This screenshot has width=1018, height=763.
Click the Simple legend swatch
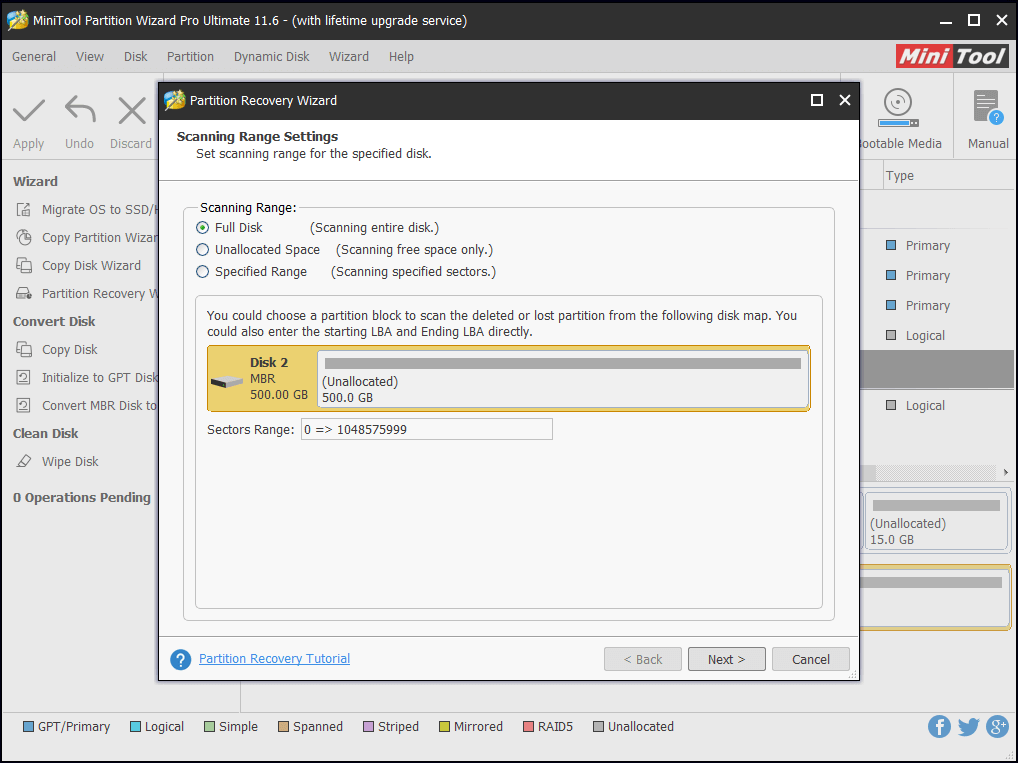point(210,726)
